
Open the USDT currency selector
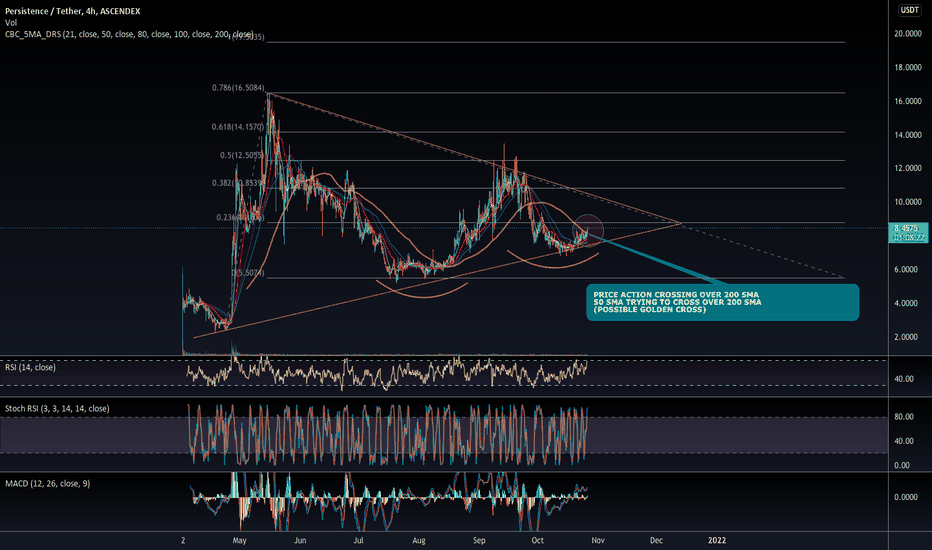909,10
